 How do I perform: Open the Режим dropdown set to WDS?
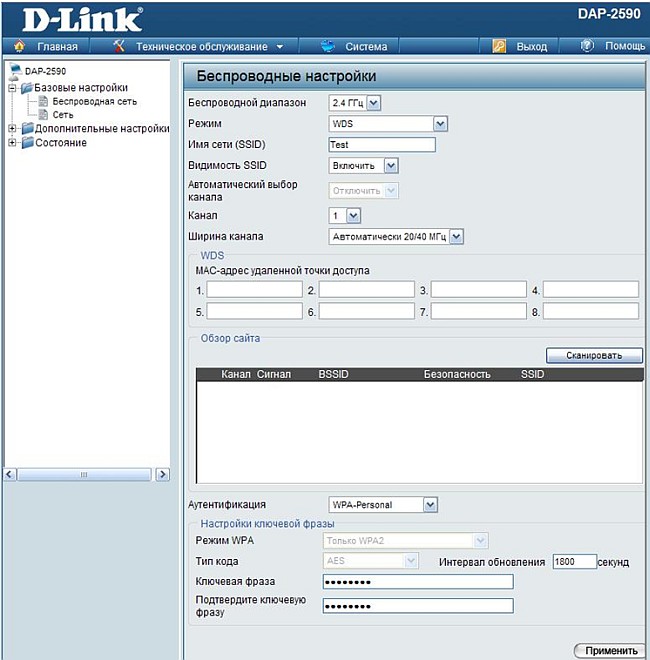tap(388, 123)
